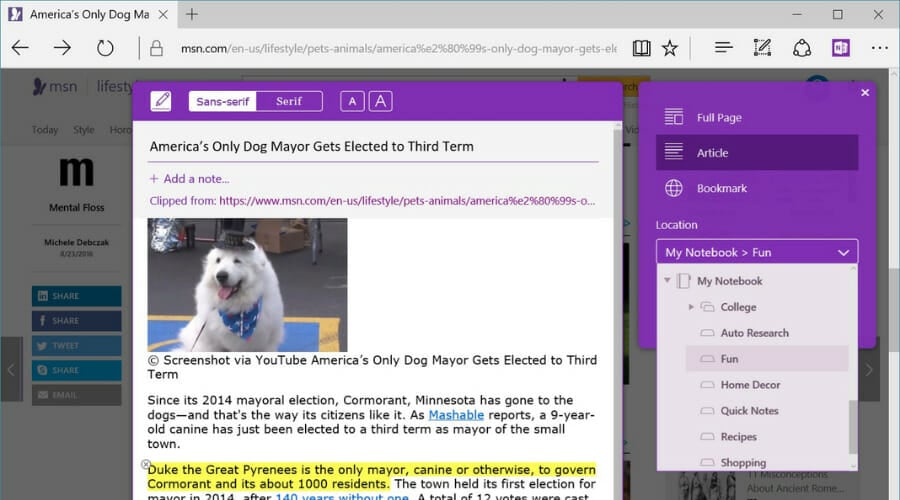Open the browser More actions ellipsis

pyautogui.click(x=879, y=48)
